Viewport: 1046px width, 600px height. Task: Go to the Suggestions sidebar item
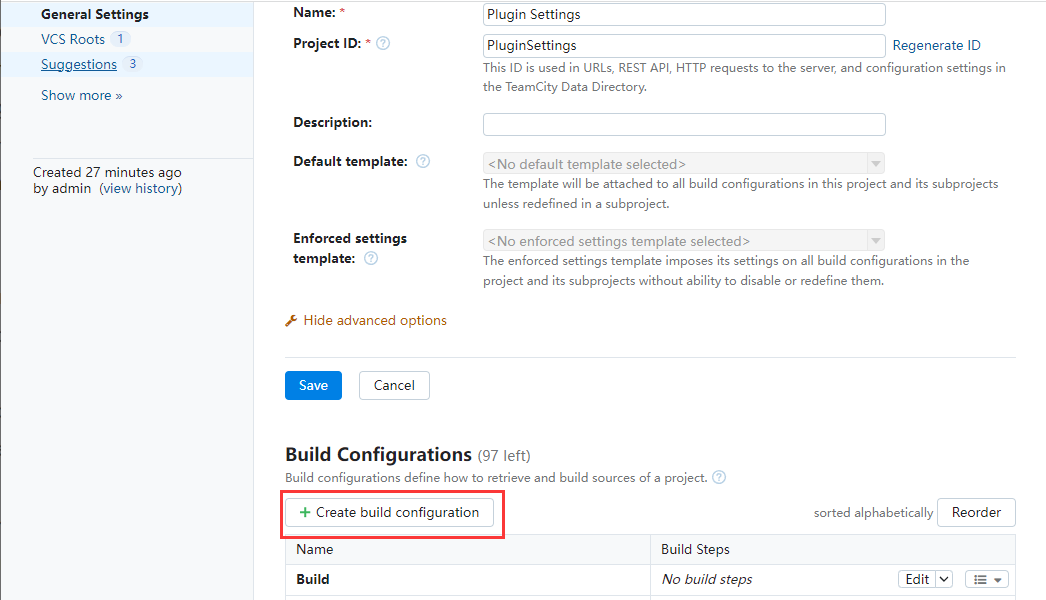pyautogui.click(x=79, y=64)
